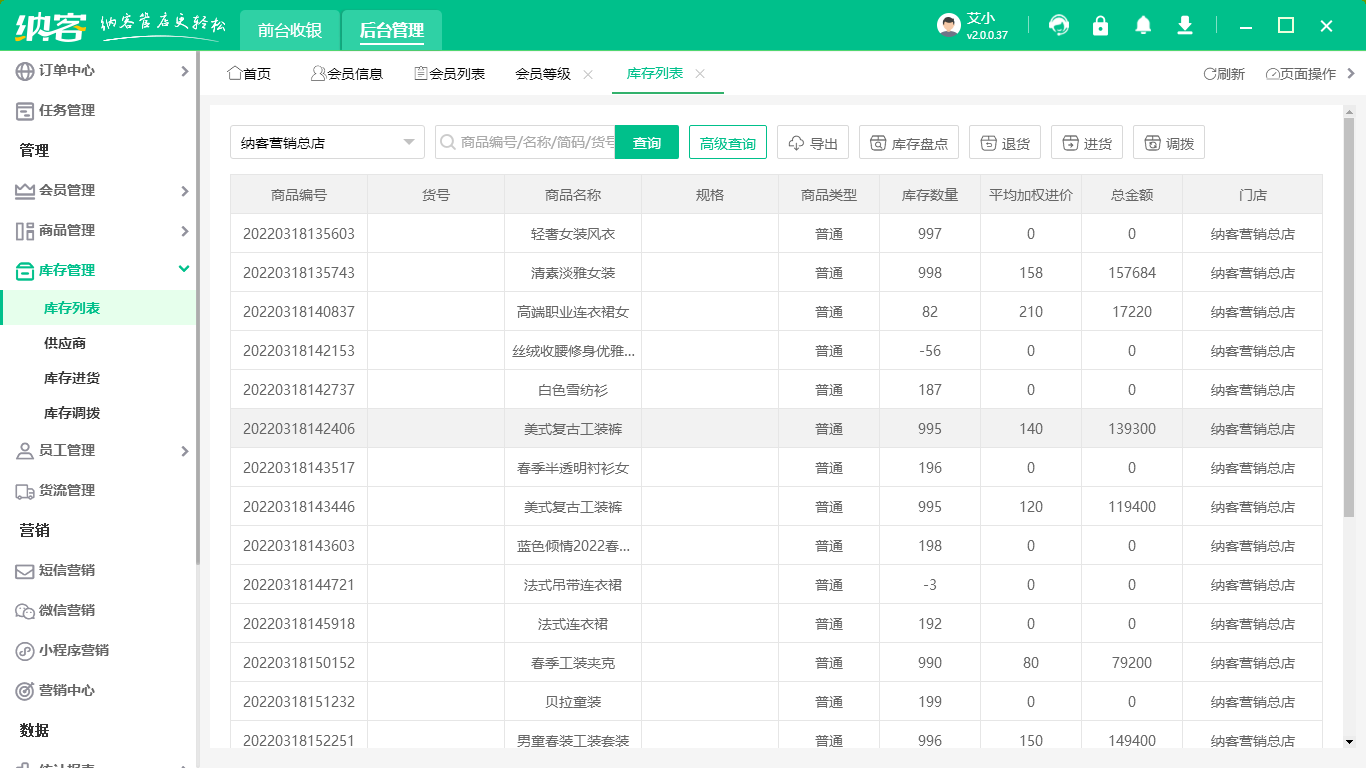Image resolution: width=1366 pixels, height=768 pixels.
Task: Open 高级查询 advanced search
Action: [728, 142]
